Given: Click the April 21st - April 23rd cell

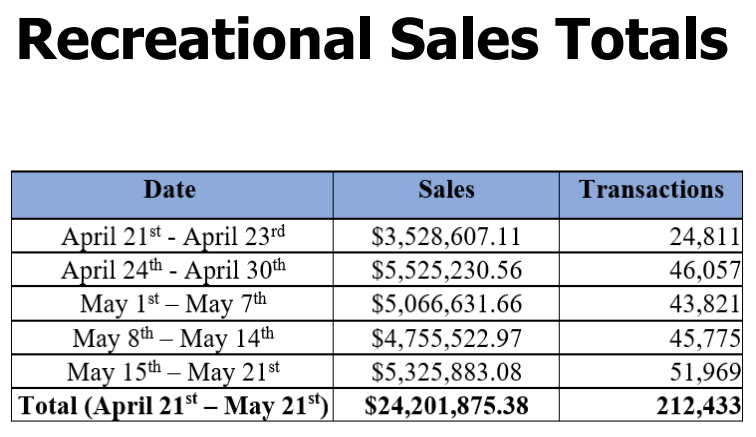Looking at the screenshot, I should pos(173,237).
